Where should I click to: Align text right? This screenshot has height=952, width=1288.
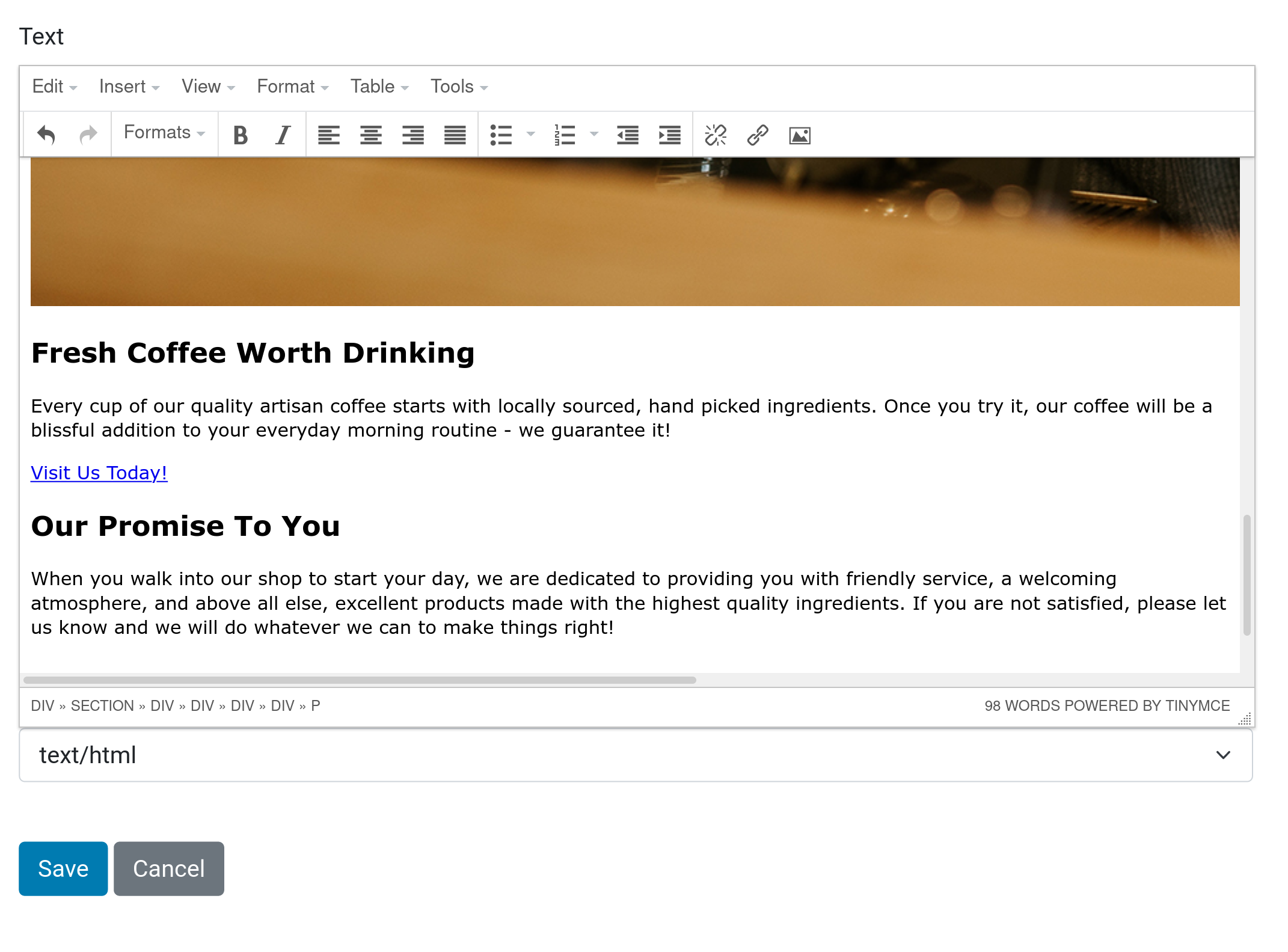point(413,135)
